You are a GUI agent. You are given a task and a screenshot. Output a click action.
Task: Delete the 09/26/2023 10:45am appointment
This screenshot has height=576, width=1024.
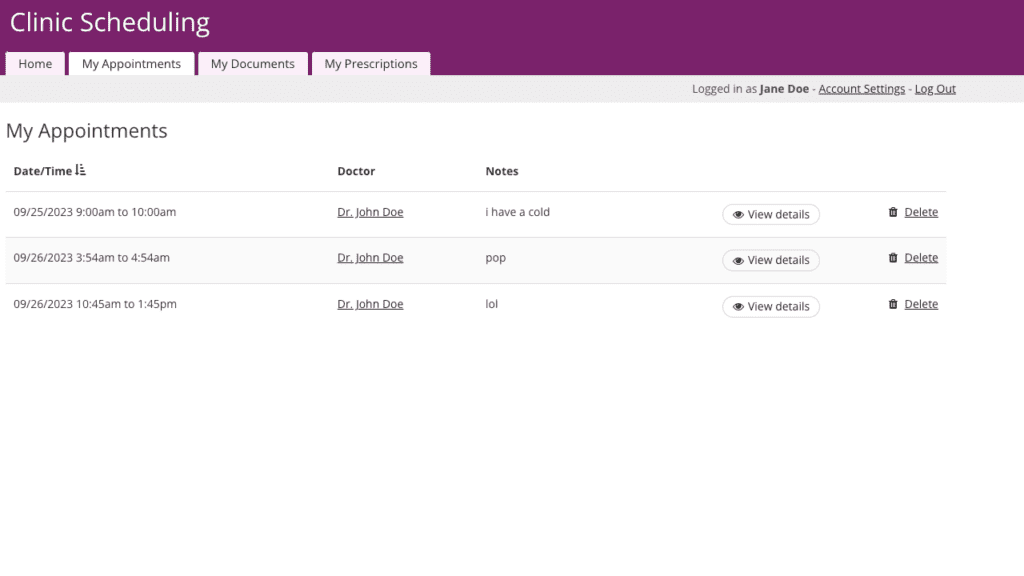(921, 304)
